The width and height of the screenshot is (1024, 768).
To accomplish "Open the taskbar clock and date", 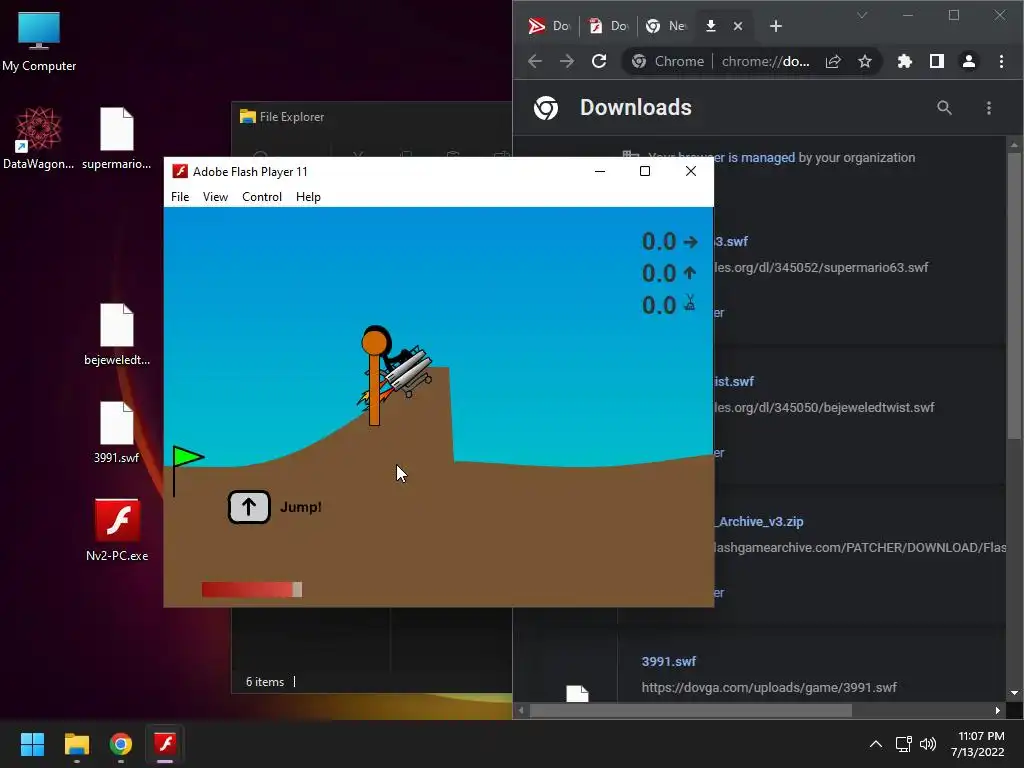I will [978, 744].
